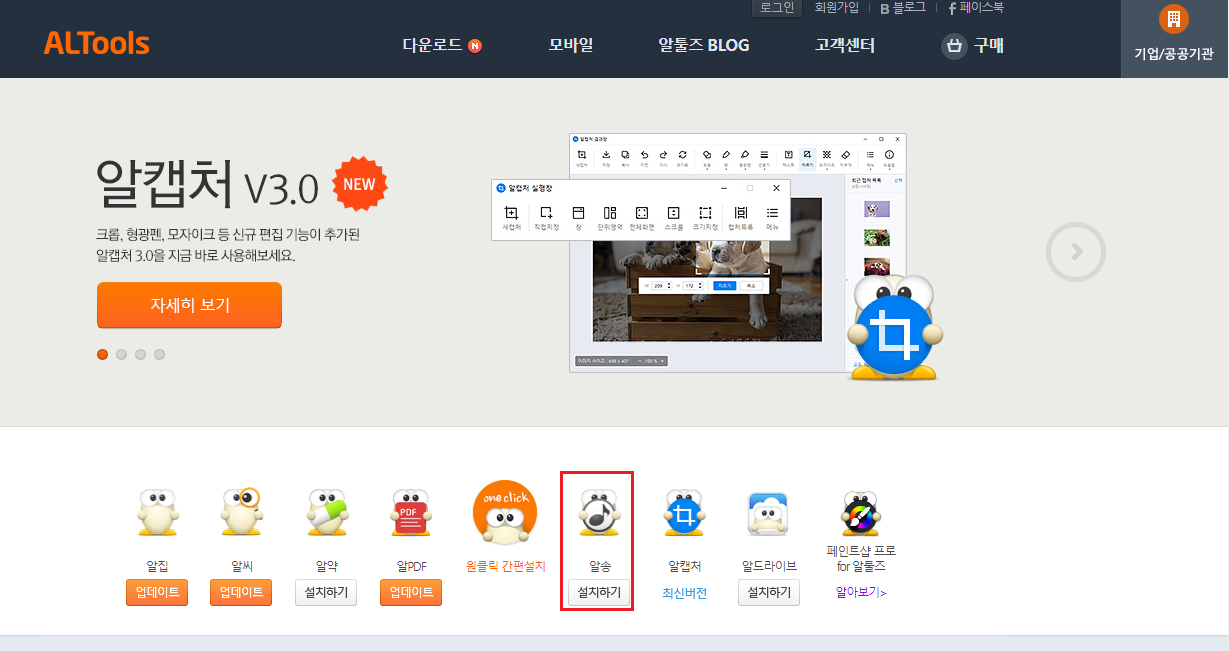Click the 알씨 product icon
1229x651 pixels.
241,512
